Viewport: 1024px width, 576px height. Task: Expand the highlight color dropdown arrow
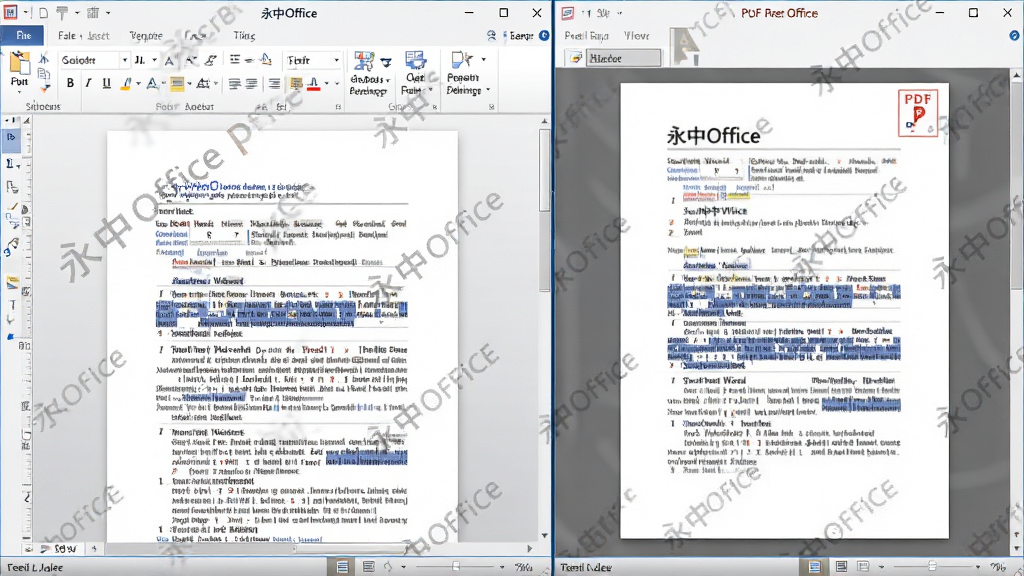click(x=138, y=84)
